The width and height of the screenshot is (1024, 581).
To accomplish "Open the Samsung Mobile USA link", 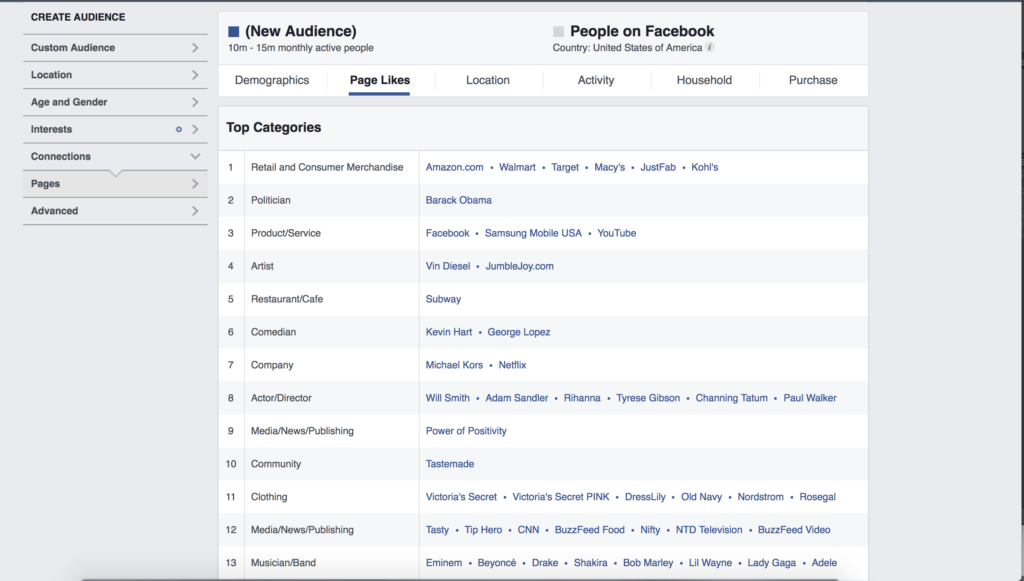I will 533,233.
